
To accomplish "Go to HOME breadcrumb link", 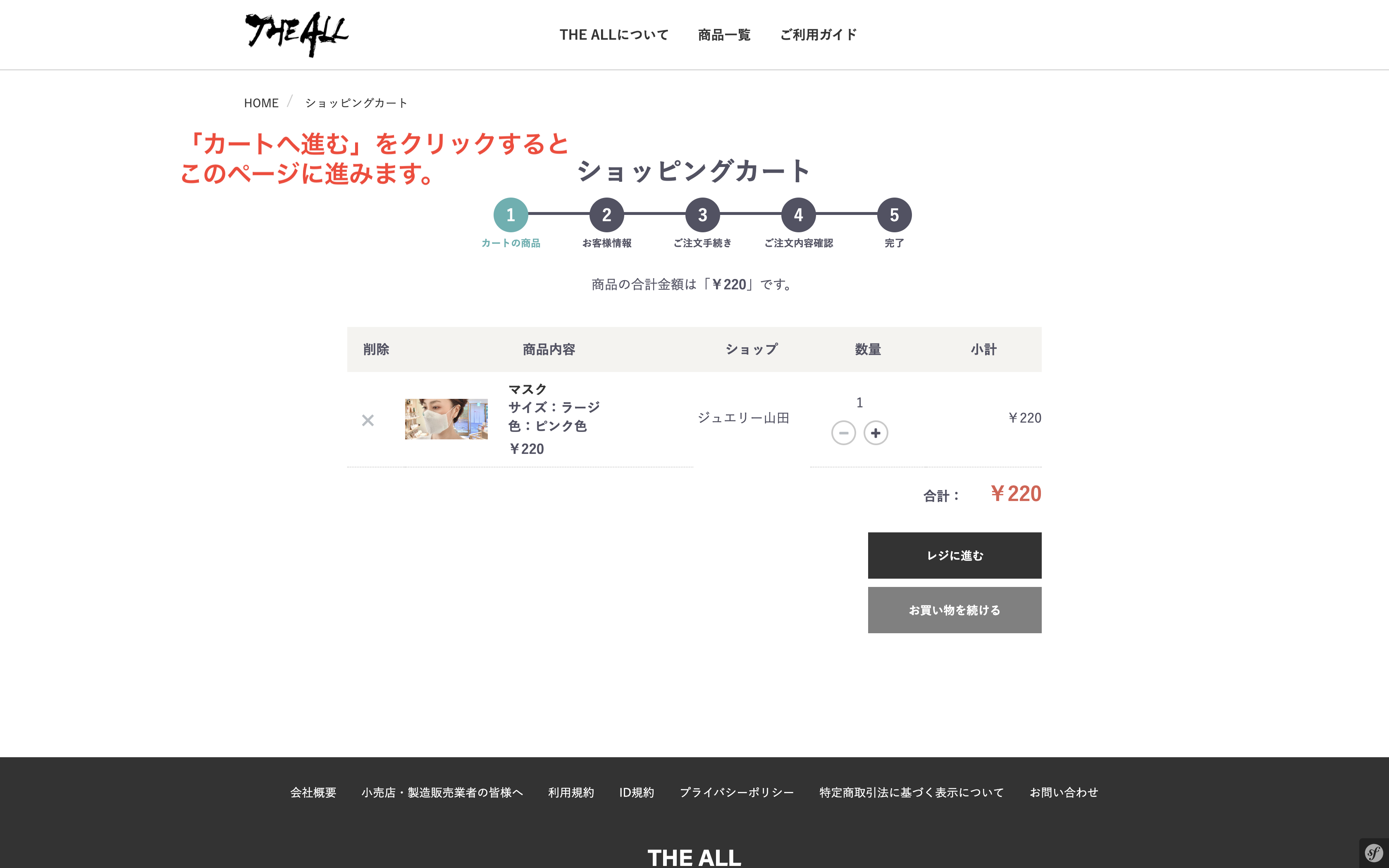I will 261,103.
